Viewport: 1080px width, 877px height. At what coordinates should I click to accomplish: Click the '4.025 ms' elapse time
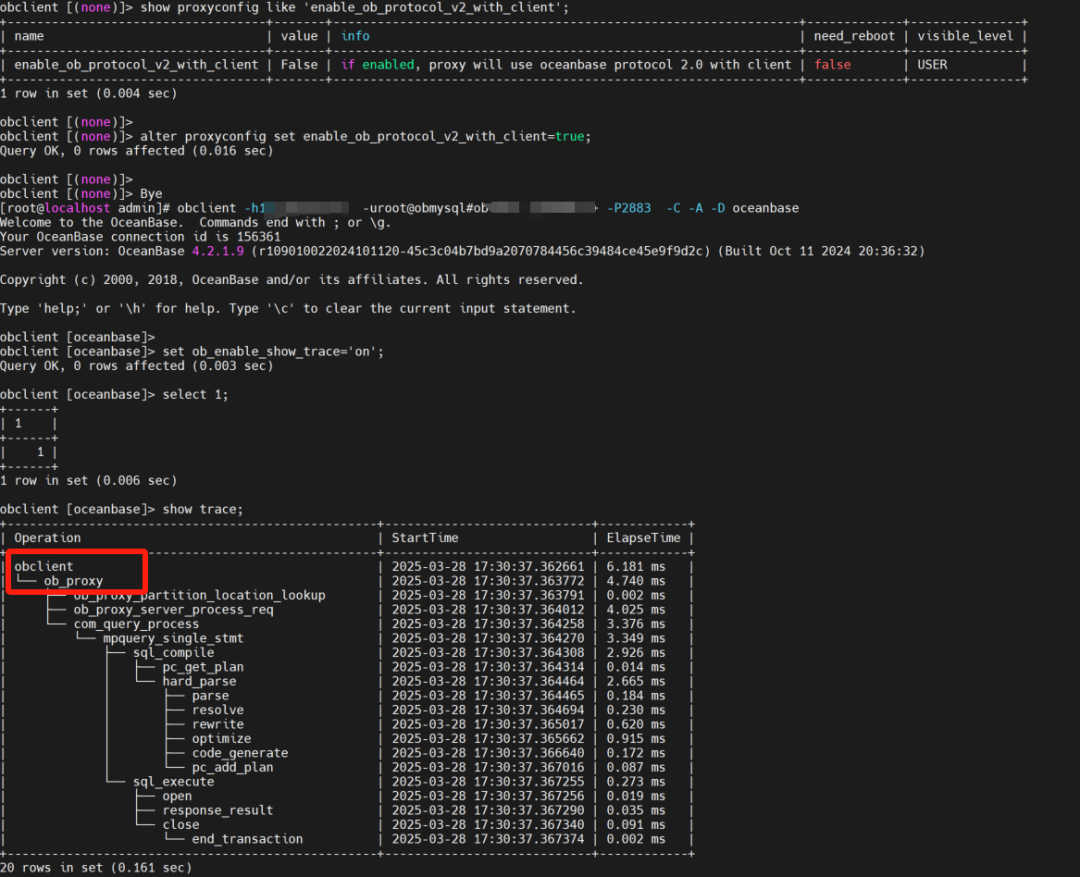(636, 610)
